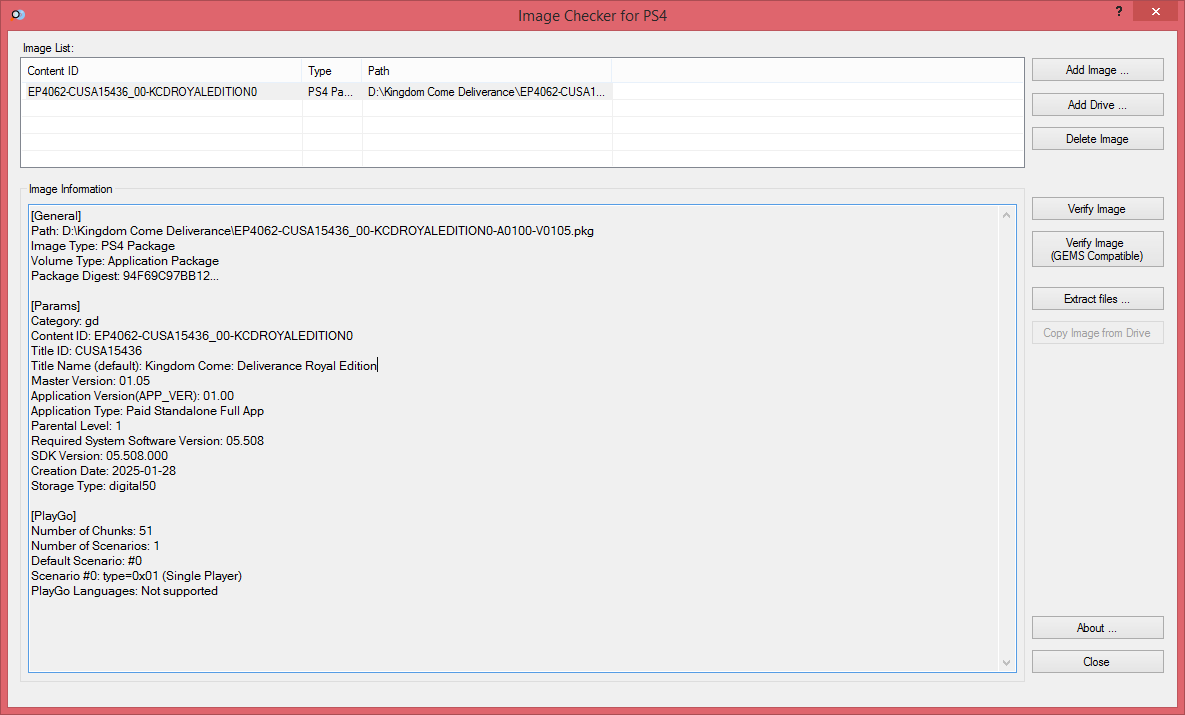Click 'Application Version(APP_VER): 01.00' line
Screen dimensions: 1185x715
click(132, 396)
